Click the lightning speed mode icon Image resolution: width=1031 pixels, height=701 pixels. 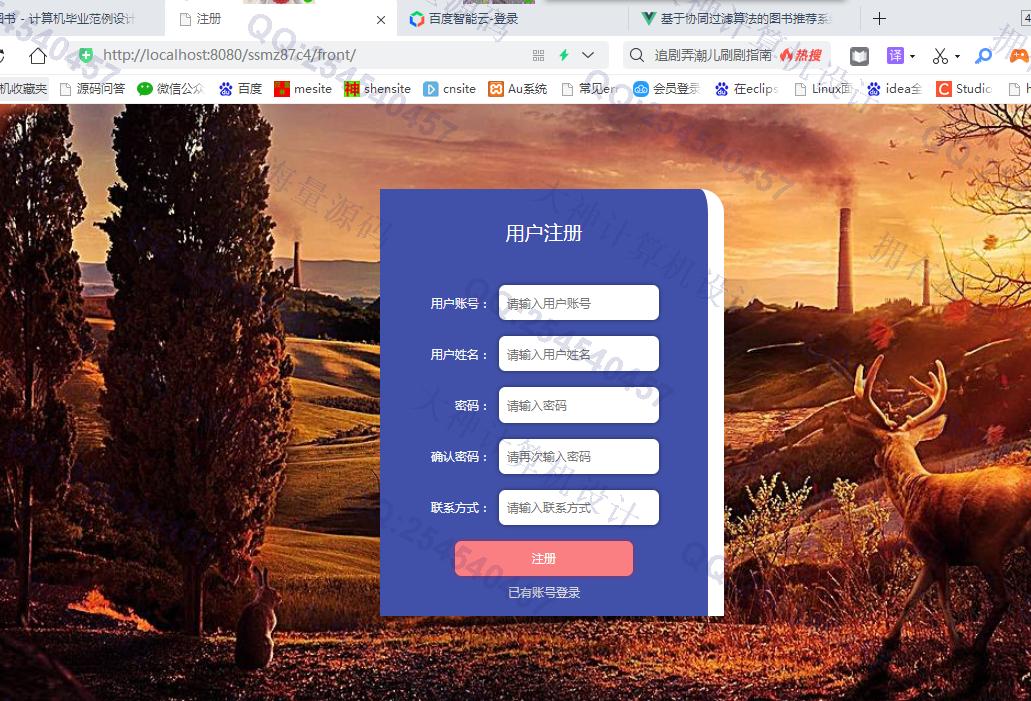pos(563,55)
